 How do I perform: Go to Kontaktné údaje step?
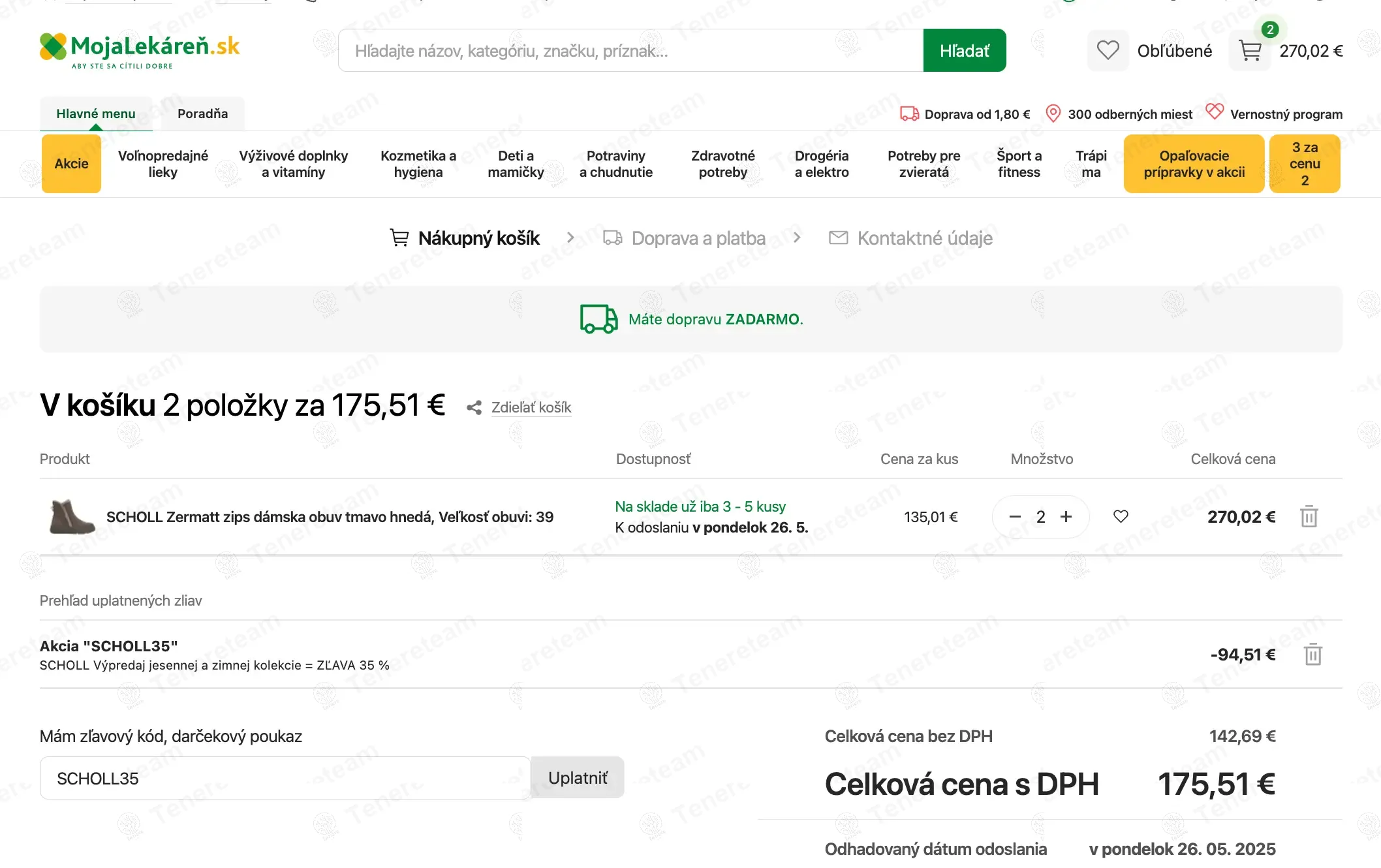[925, 238]
